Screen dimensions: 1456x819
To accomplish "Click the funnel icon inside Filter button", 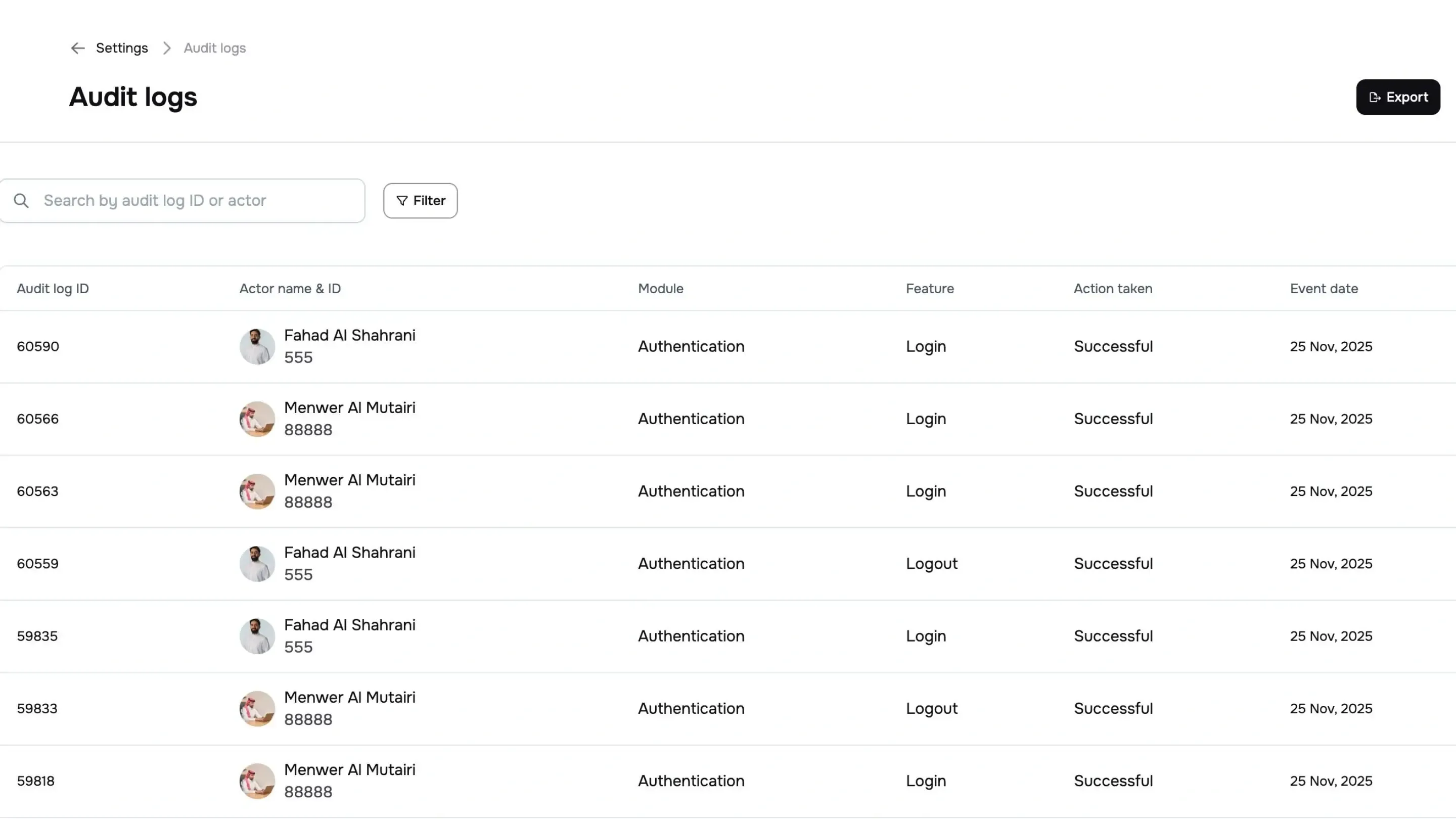I will click(401, 201).
